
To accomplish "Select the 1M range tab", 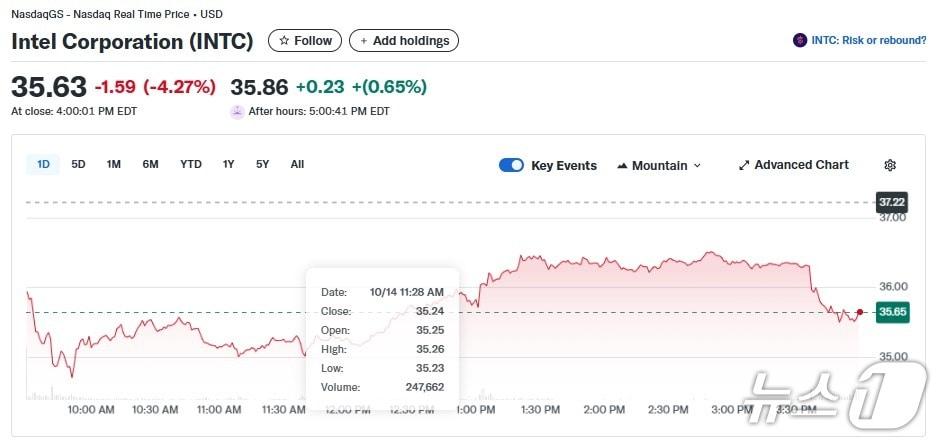I will 114,165.
